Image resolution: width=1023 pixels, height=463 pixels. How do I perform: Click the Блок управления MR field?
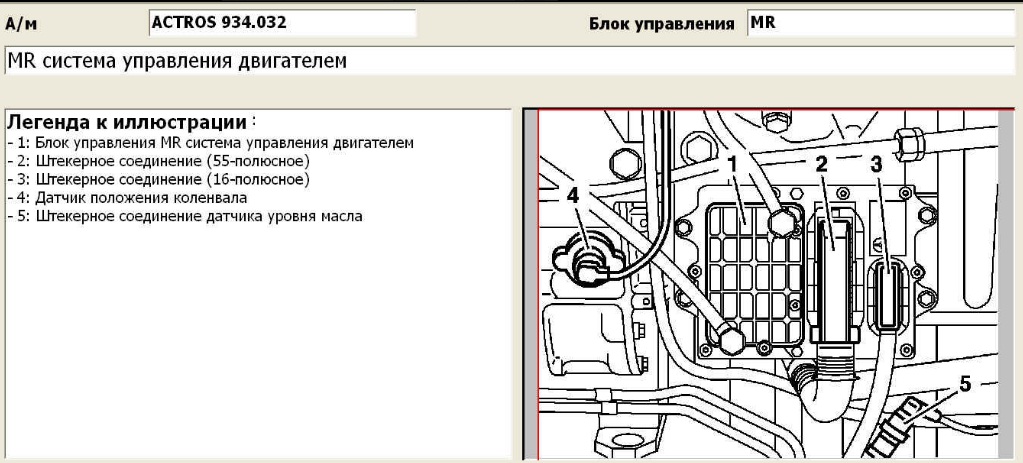(881, 23)
